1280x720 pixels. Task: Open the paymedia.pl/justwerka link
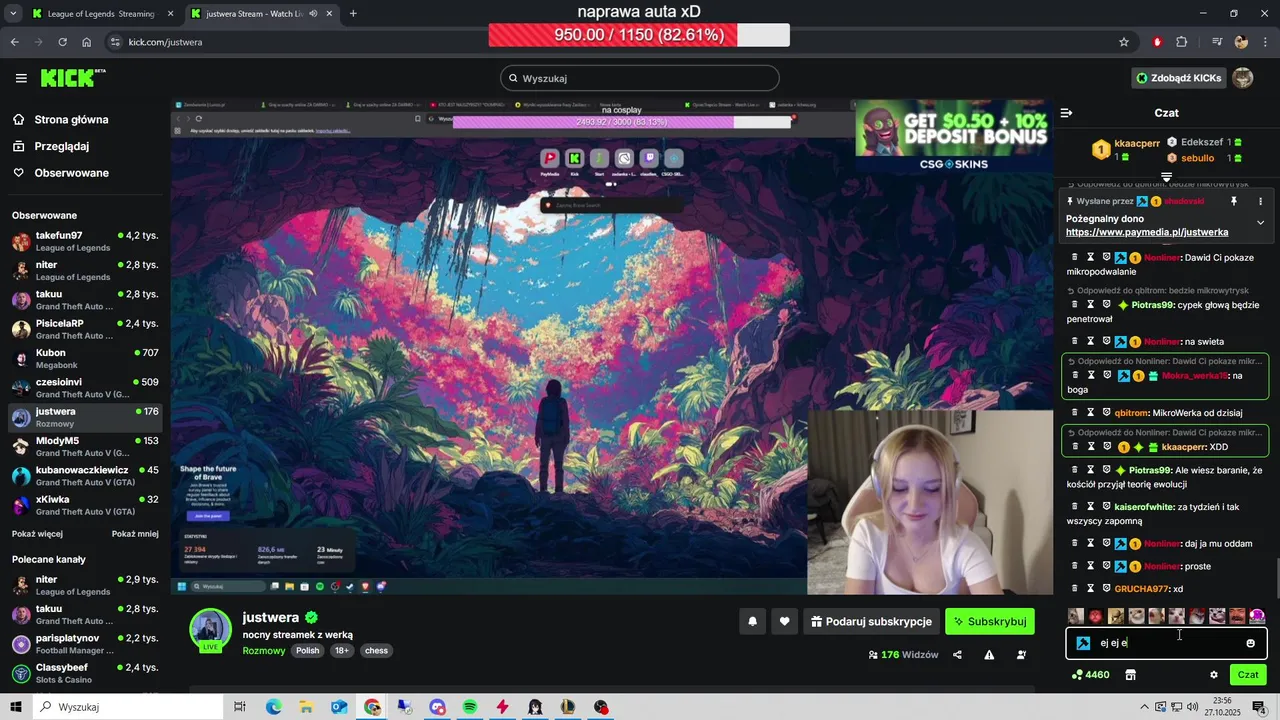[x=1147, y=232]
